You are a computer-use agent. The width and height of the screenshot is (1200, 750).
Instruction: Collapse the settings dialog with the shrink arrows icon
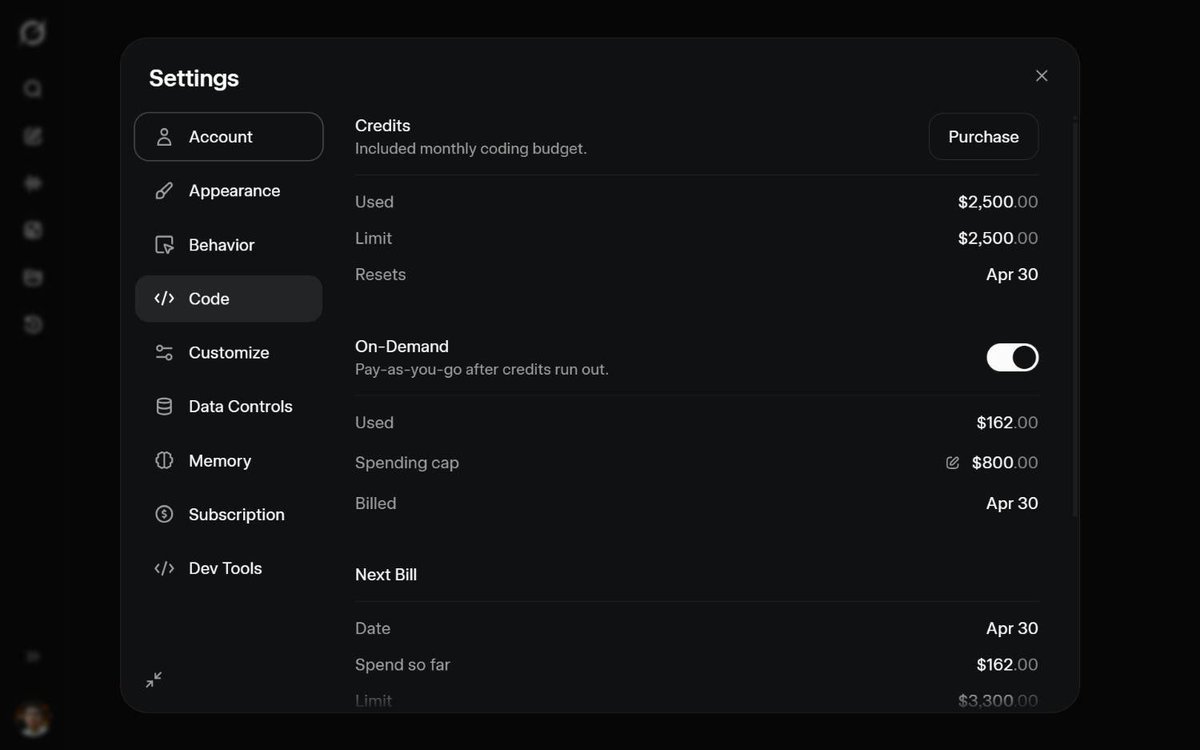coord(154,680)
